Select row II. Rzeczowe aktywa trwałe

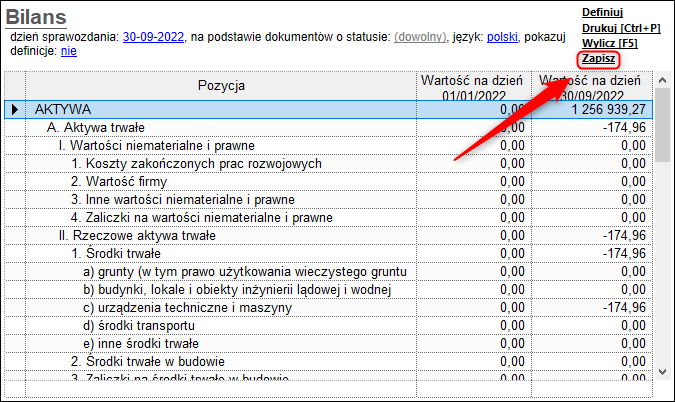(328, 235)
